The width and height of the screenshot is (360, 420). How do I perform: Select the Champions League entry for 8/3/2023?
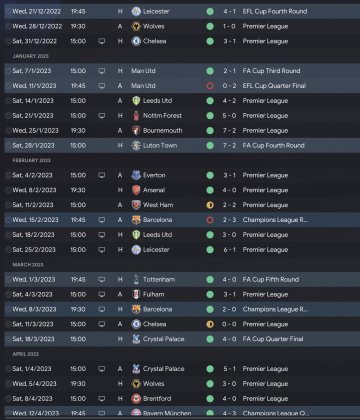(x=275, y=310)
